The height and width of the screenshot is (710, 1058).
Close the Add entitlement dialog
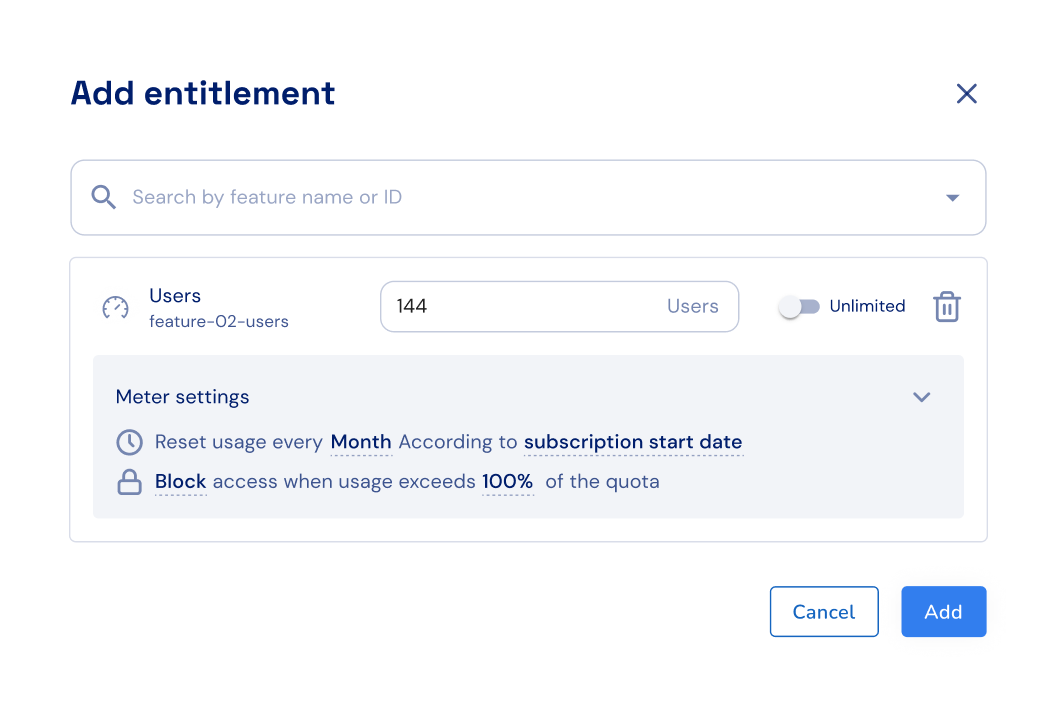pyautogui.click(x=966, y=94)
